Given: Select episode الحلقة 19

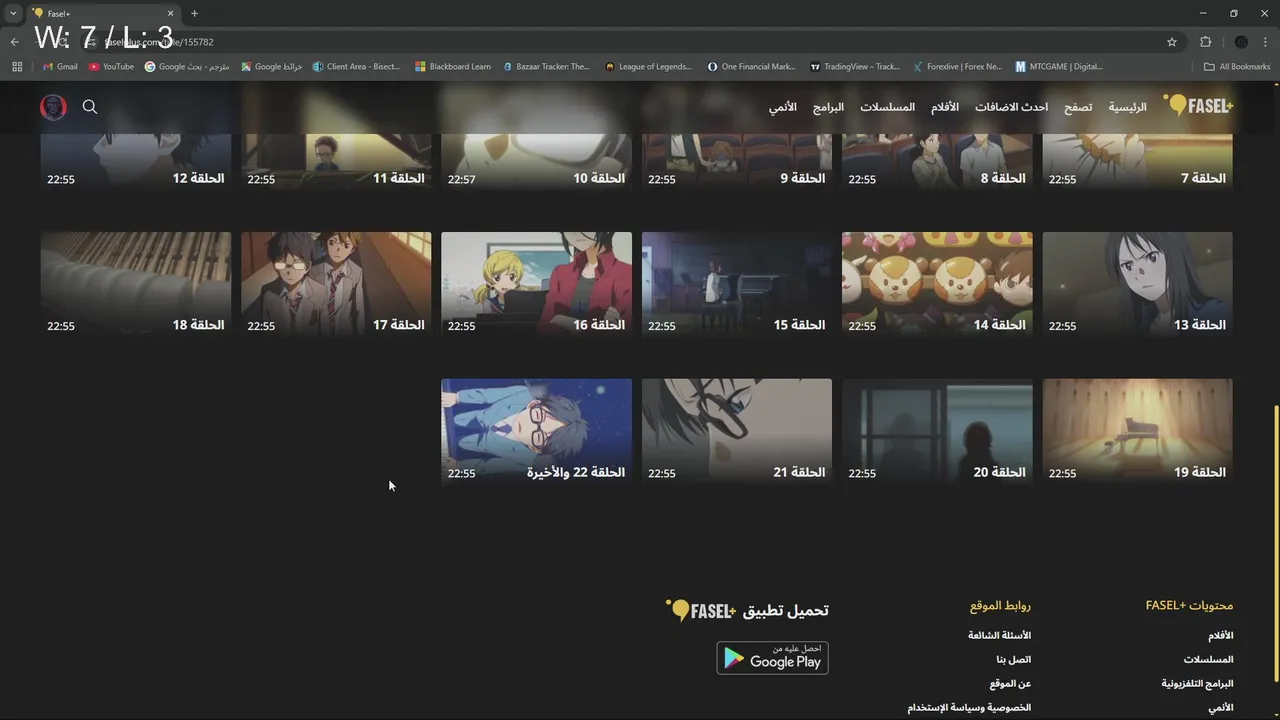Looking at the screenshot, I should (1137, 432).
